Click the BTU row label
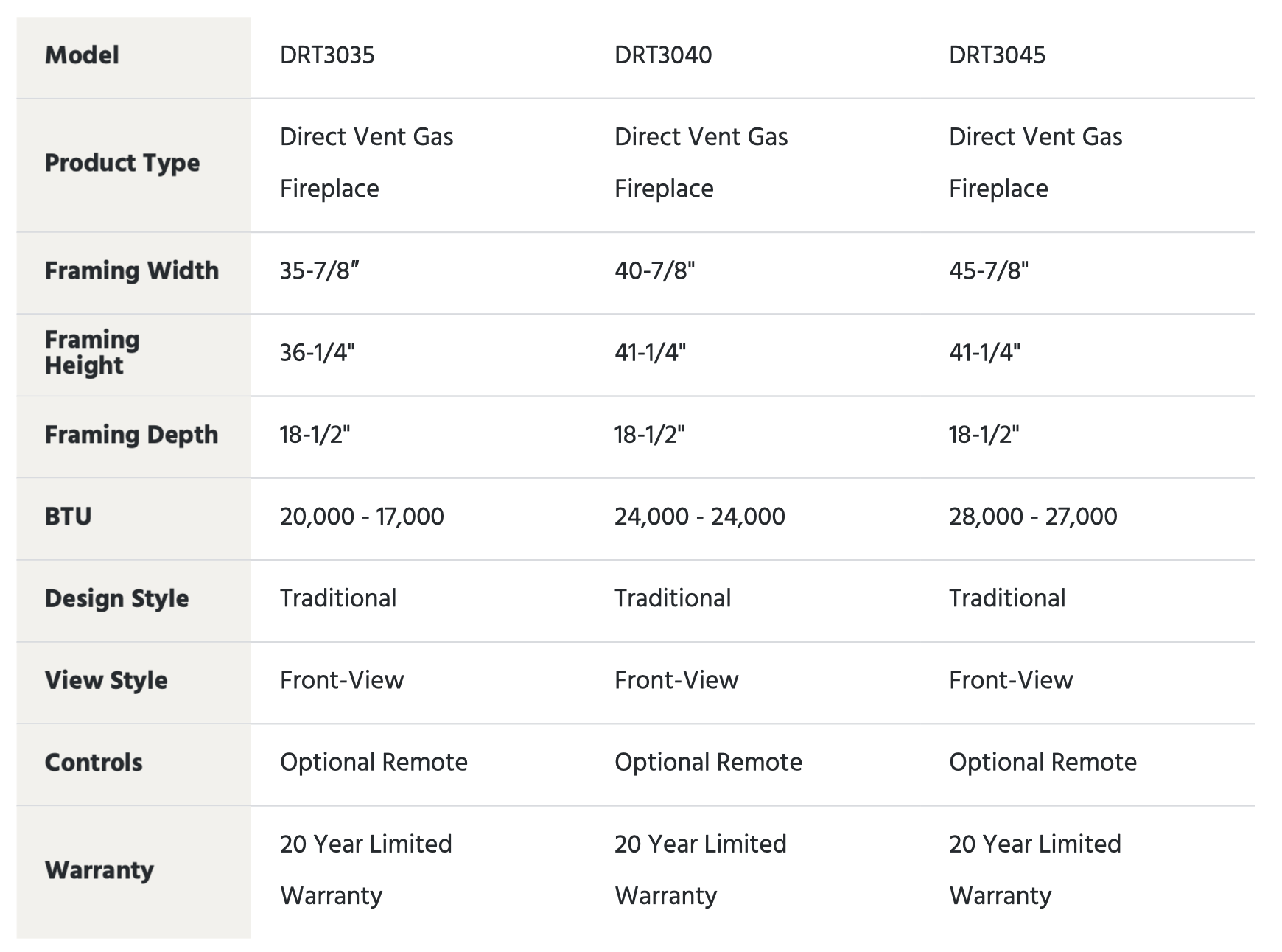The image size is (1282, 952). [68, 517]
